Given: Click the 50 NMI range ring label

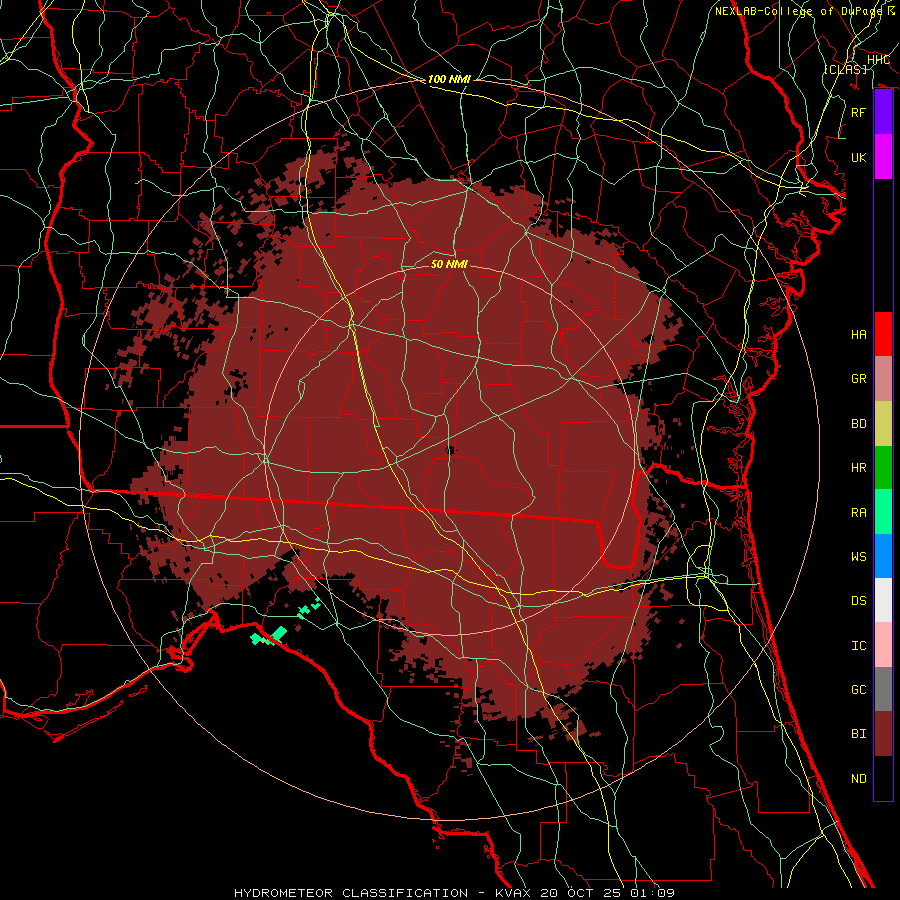Looking at the screenshot, I should click(449, 264).
